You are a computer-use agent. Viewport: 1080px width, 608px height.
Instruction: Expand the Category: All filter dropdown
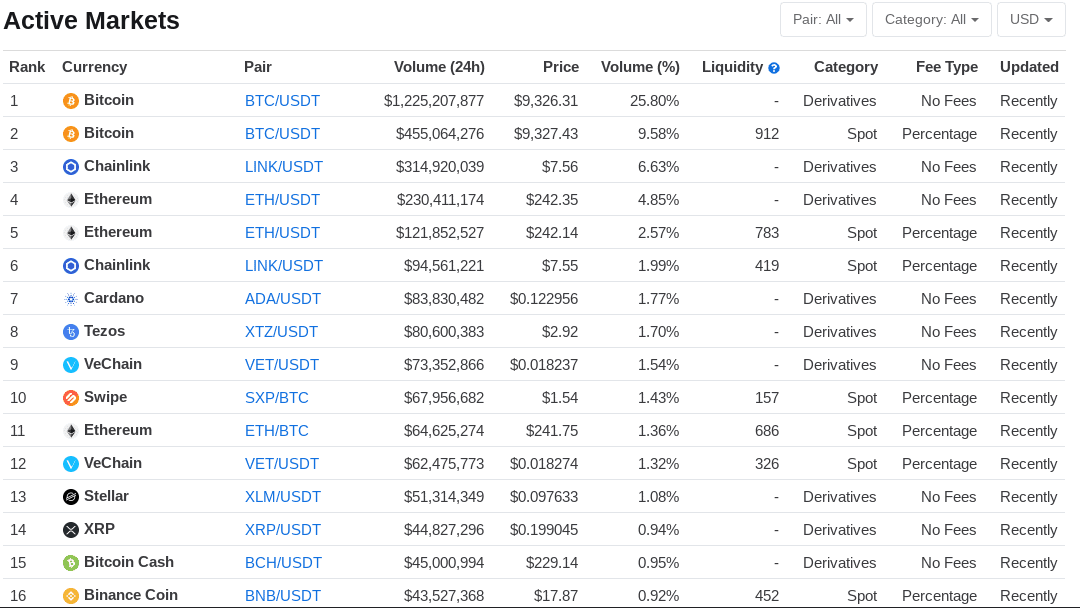pos(932,19)
